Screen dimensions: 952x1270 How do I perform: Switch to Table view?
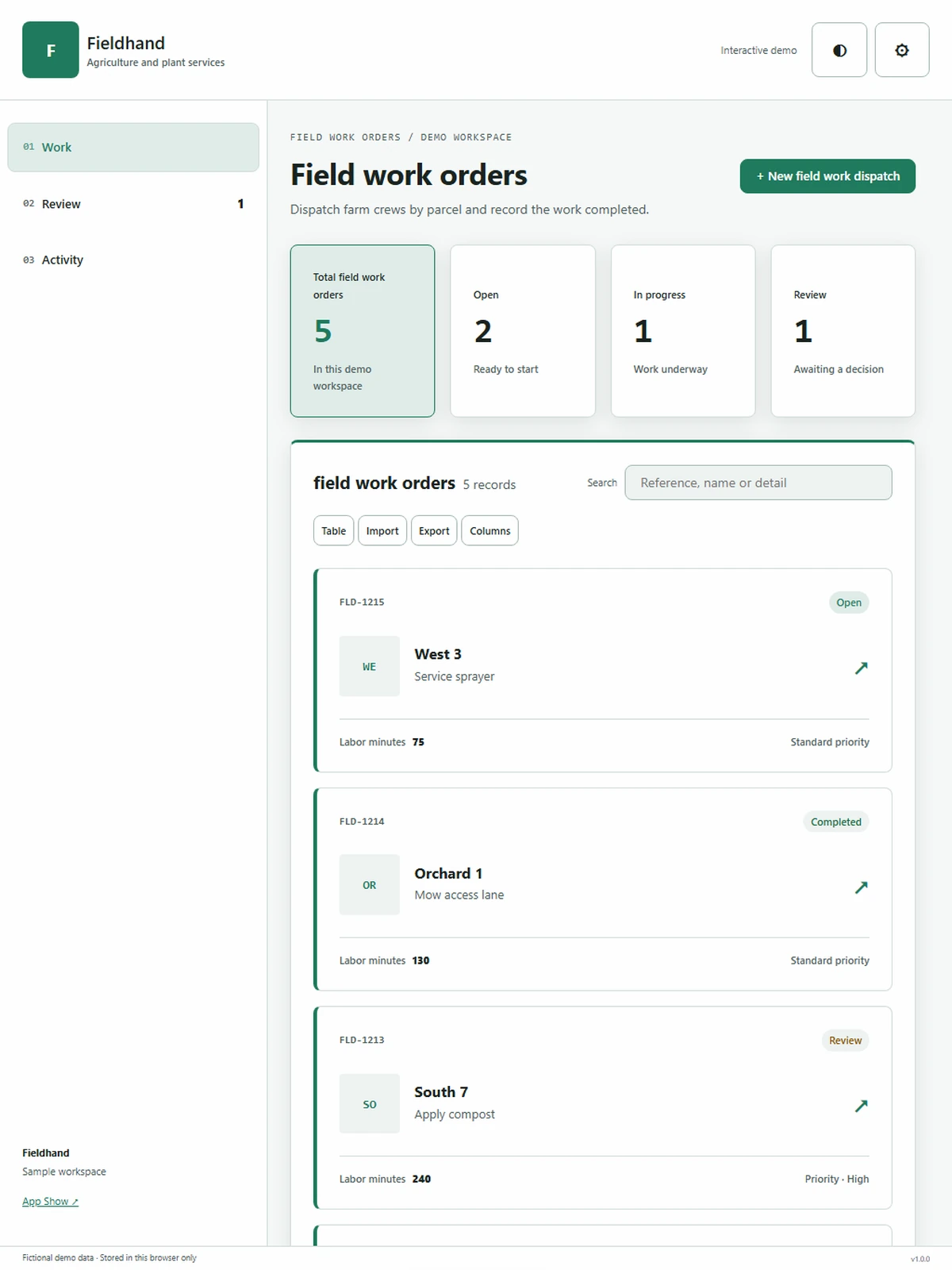(333, 531)
